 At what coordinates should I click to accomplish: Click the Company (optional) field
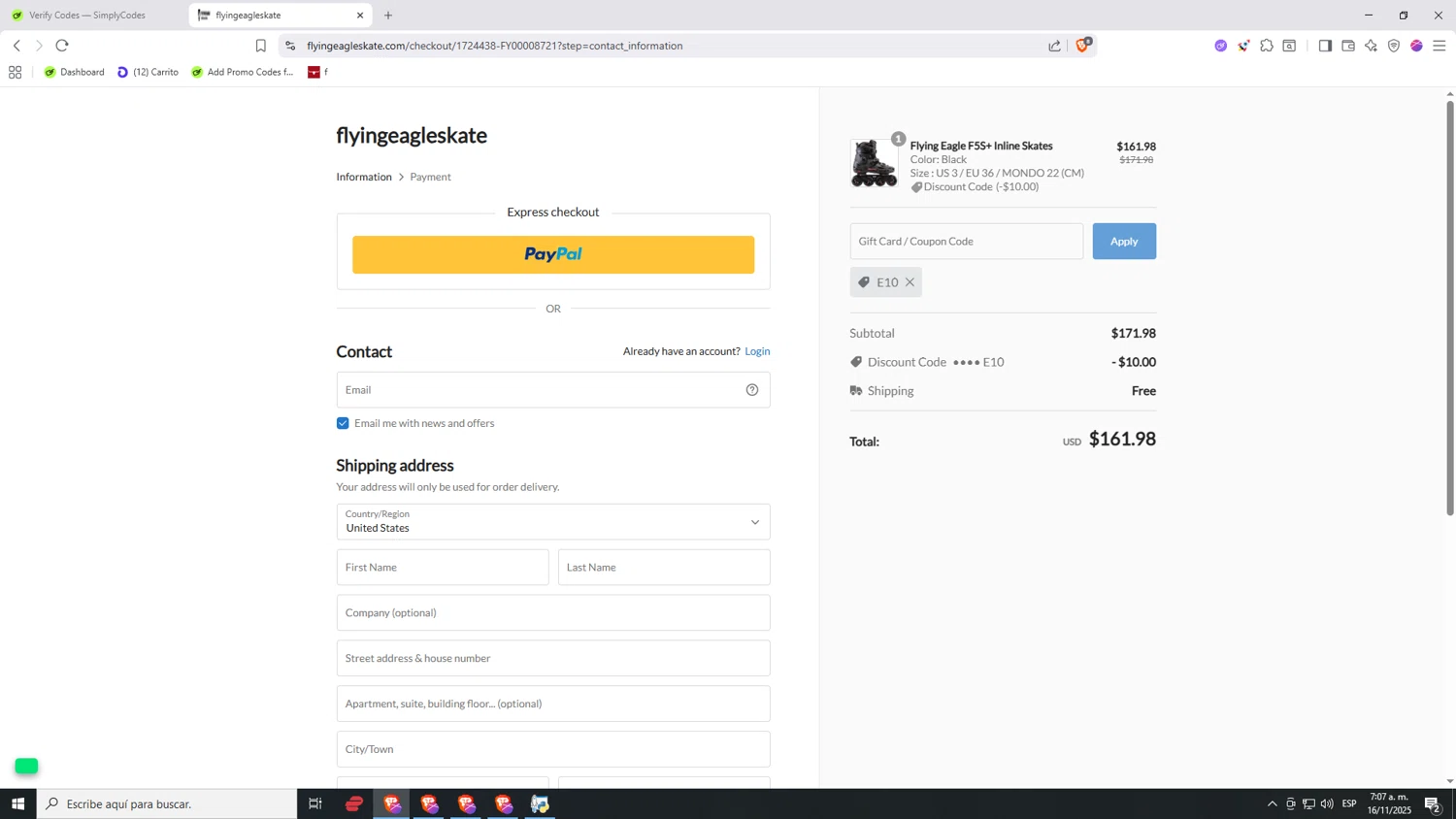pyautogui.click(x=553, y=613)
